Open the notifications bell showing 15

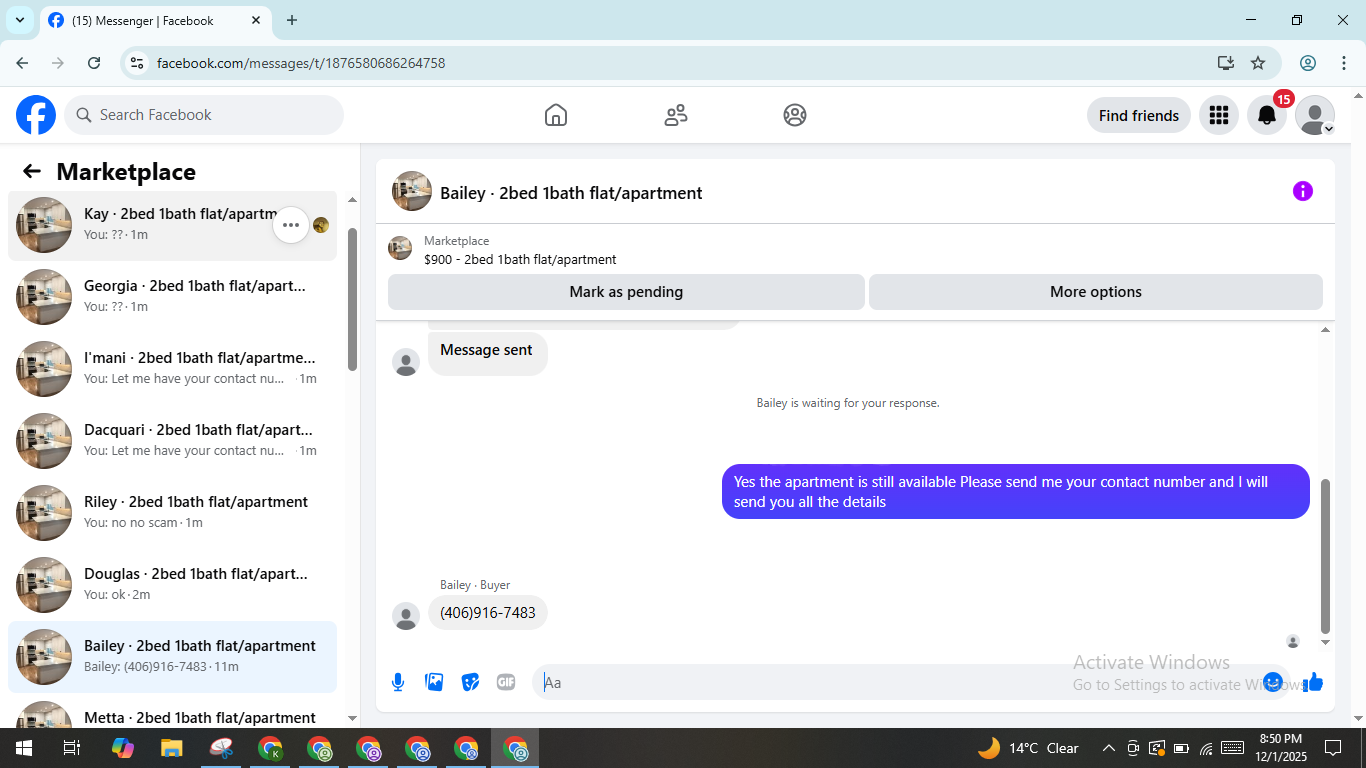click(x=1267, y=115)
